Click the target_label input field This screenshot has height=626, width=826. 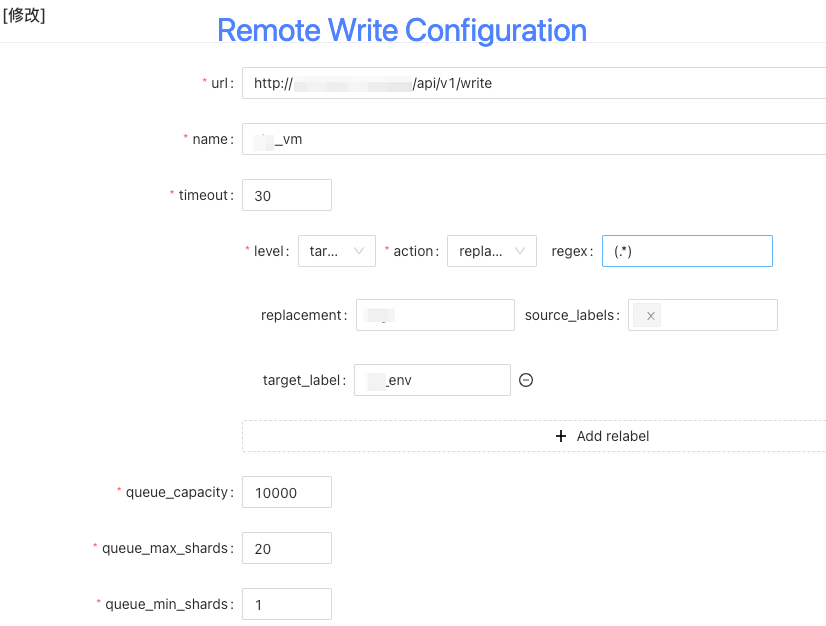point(432,380)
